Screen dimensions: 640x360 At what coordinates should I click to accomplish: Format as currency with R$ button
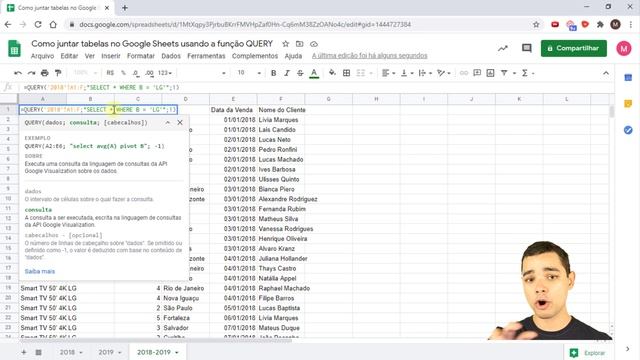[x=110, y=73]
